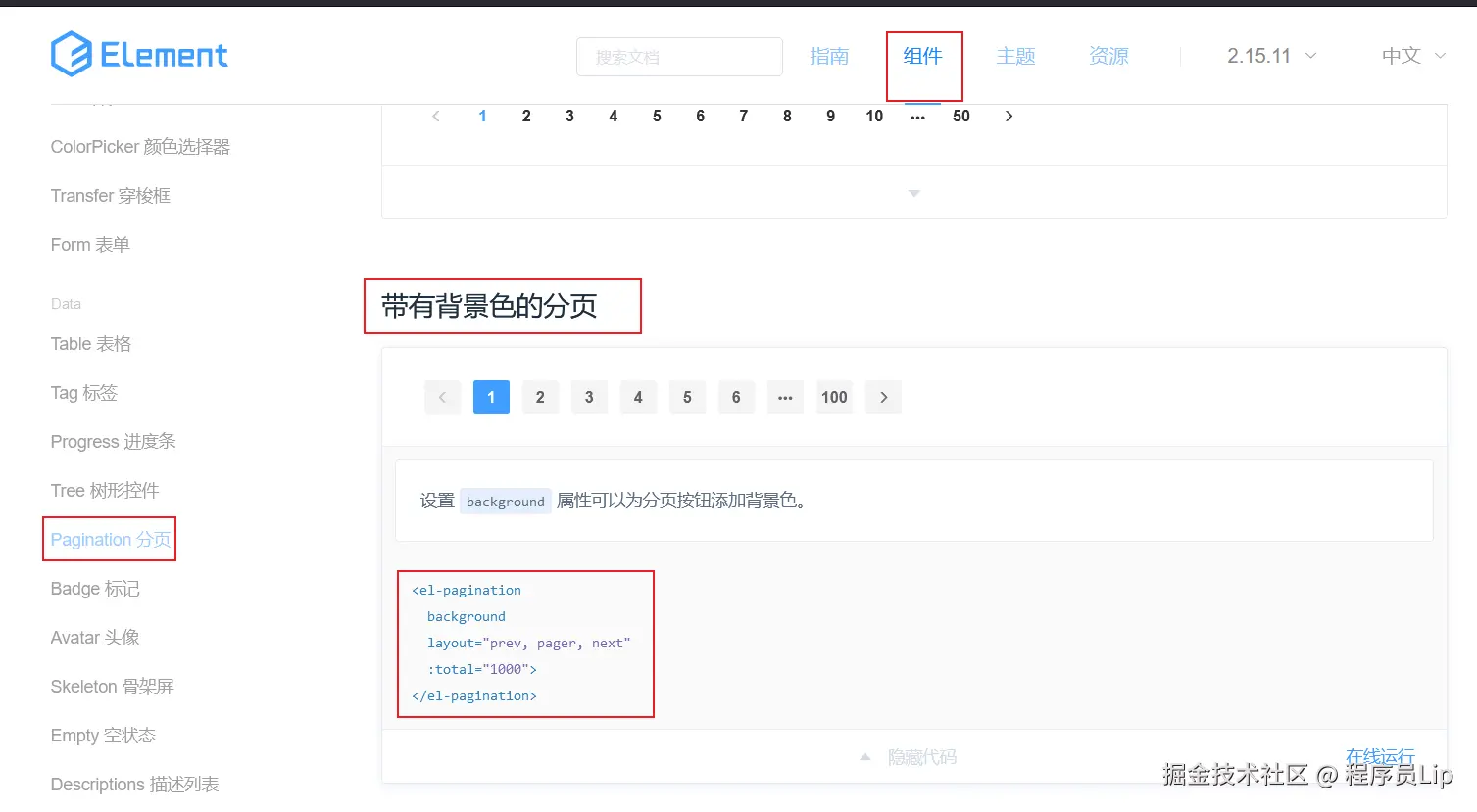Screen dimensions: 1477x812
Task: Switch to the 指南 tab
Action: pos(830,56)
